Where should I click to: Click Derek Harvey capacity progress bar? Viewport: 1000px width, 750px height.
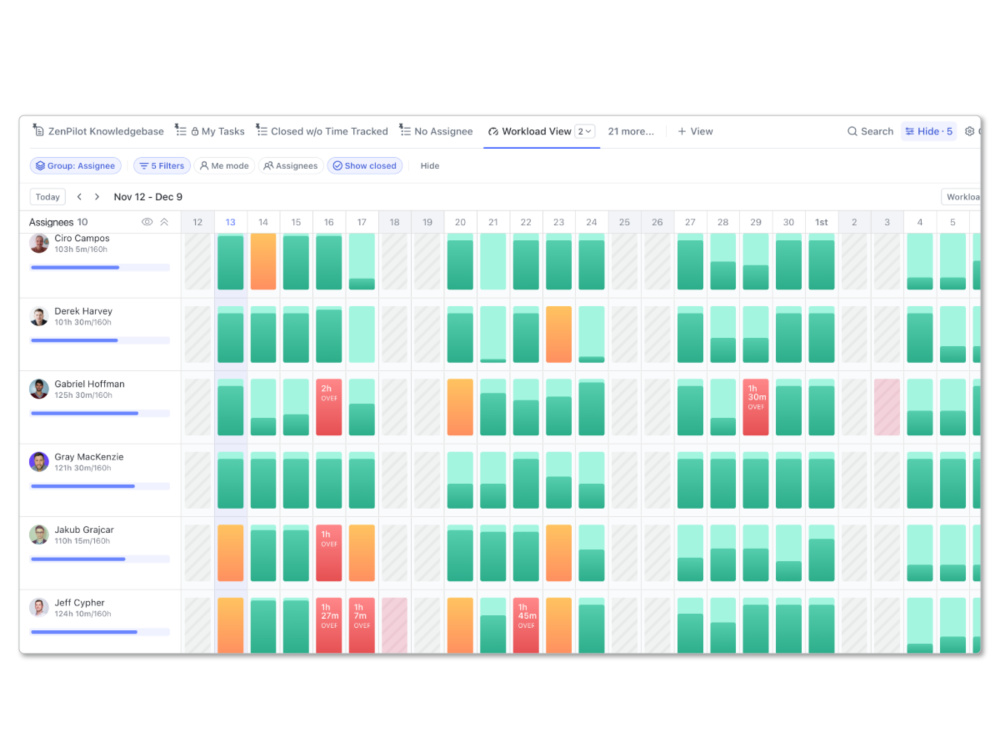[100, 341]
